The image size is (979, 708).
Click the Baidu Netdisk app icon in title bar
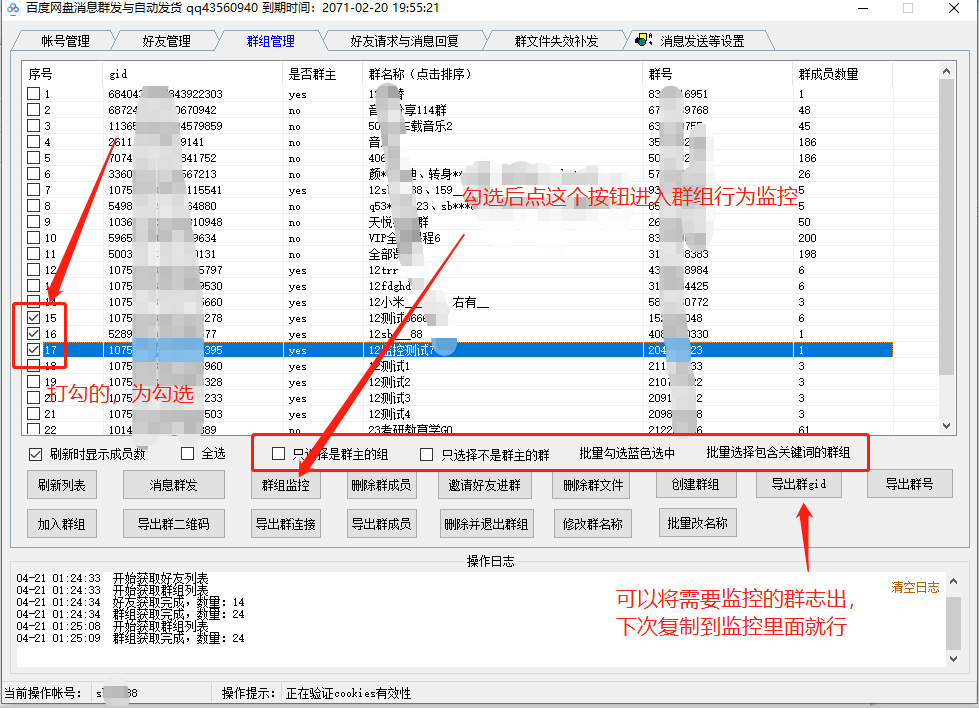pos(12,10)
